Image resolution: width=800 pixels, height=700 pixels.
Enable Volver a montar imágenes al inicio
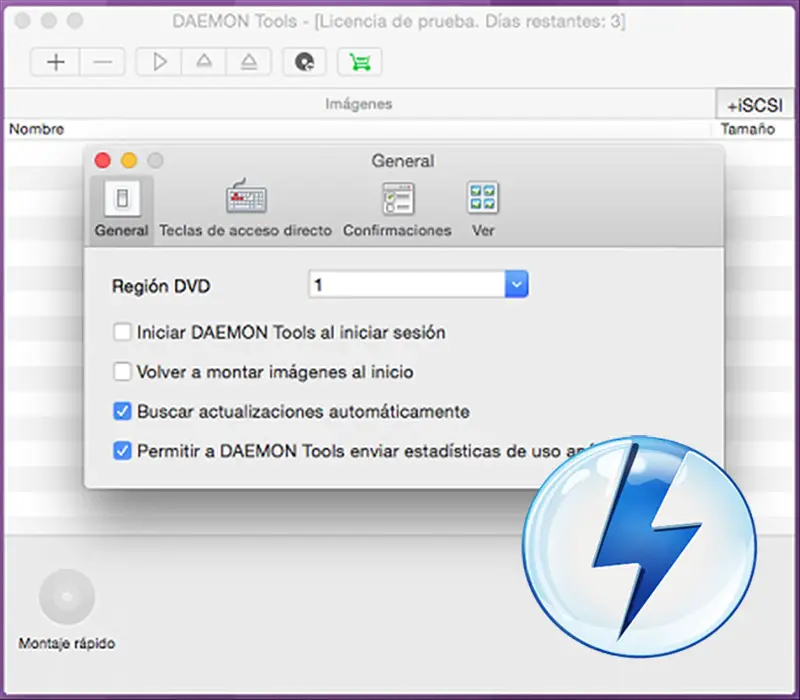(122, 371)
